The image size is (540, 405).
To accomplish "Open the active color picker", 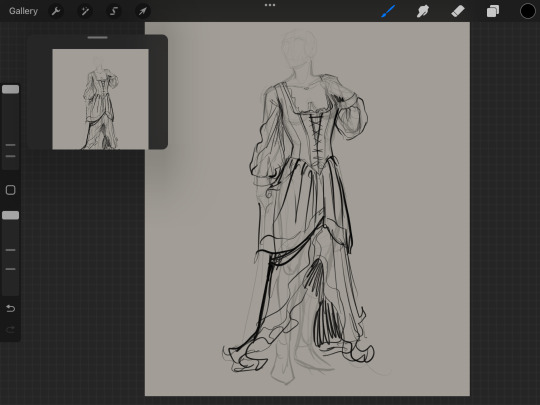I will [527, 11].
